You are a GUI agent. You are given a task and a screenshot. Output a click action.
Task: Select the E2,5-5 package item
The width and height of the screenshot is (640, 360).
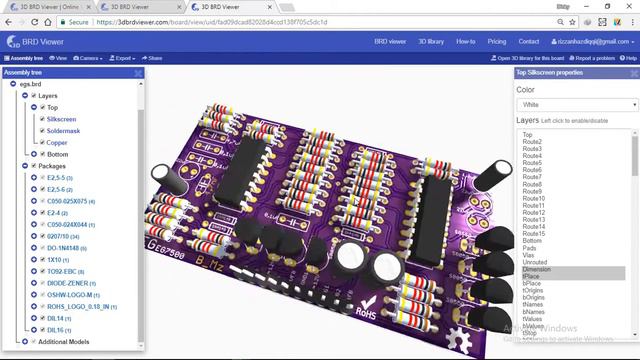(60, 178)
